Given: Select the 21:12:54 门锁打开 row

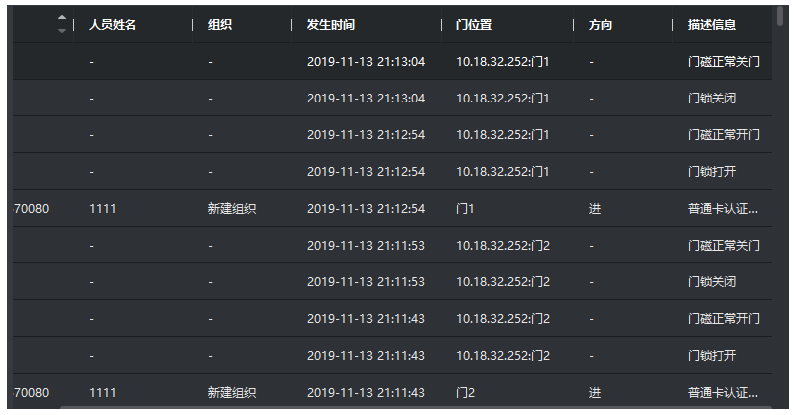Looking at the screenshot, I should [392, 172].
